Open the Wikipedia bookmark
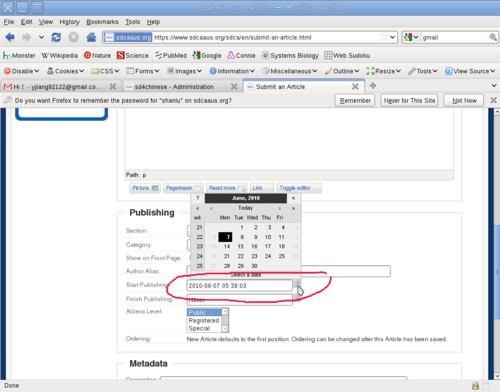 pyautogui.click(x=59, y=55)
